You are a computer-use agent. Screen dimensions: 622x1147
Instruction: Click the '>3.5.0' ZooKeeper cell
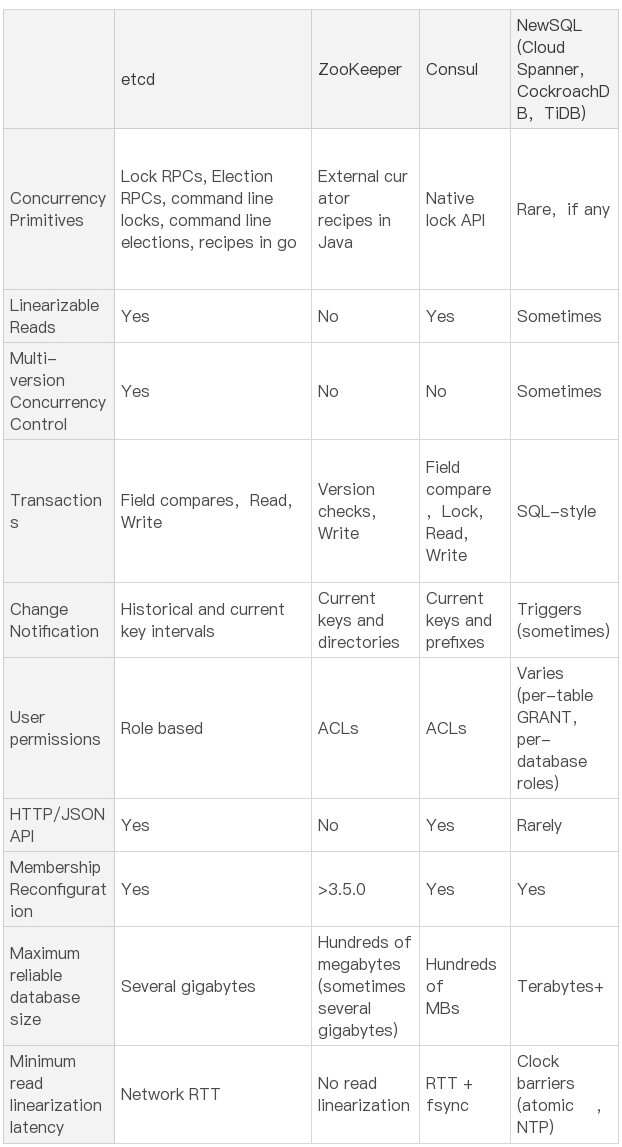[345, 889]
